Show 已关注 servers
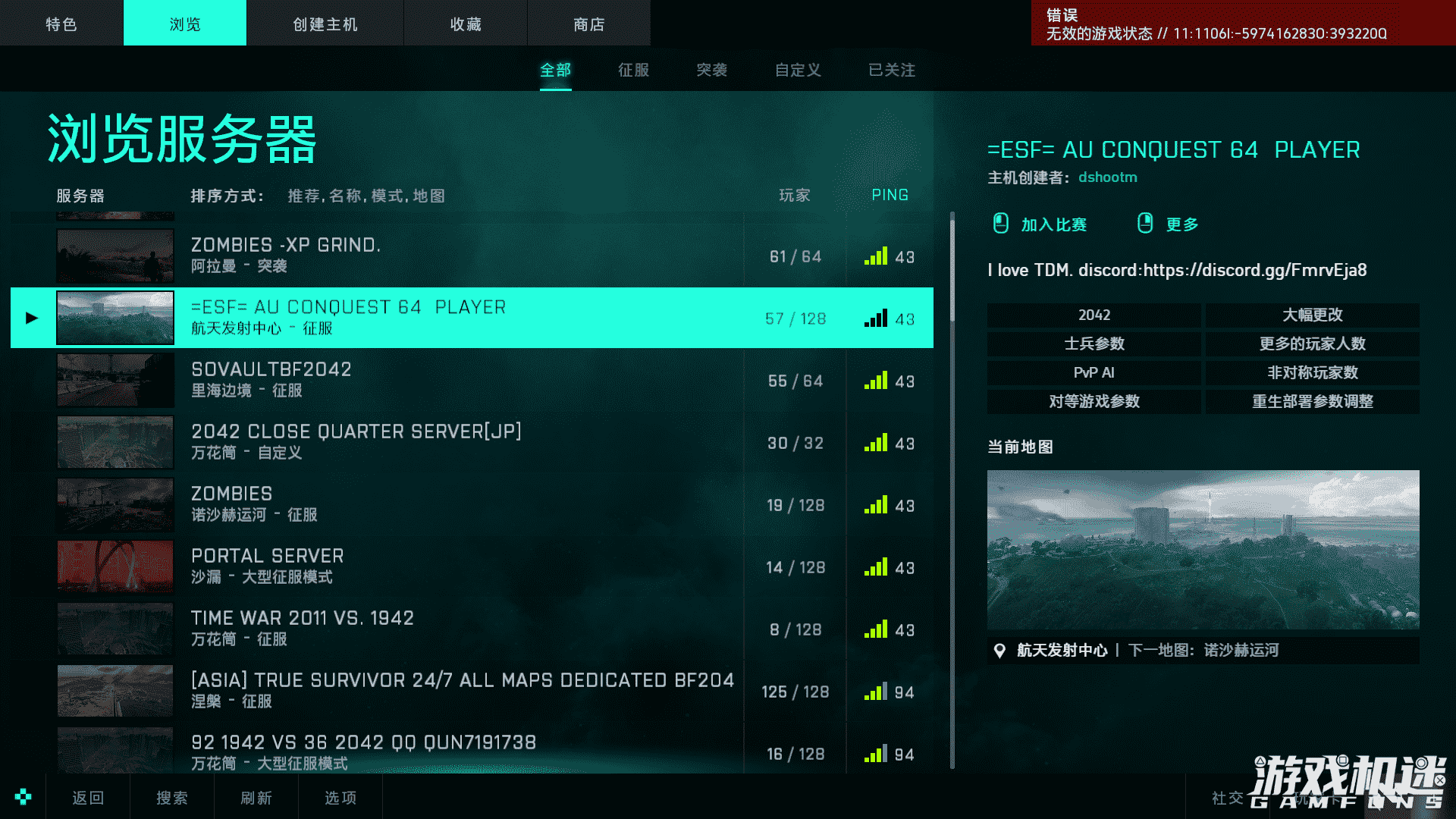 click(892, 71)
